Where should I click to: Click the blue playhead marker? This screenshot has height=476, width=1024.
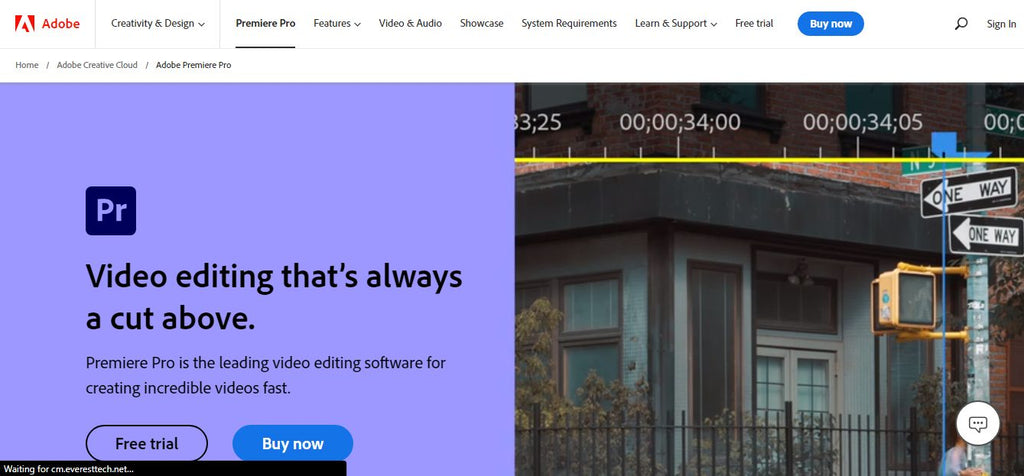tap(944, 144)
